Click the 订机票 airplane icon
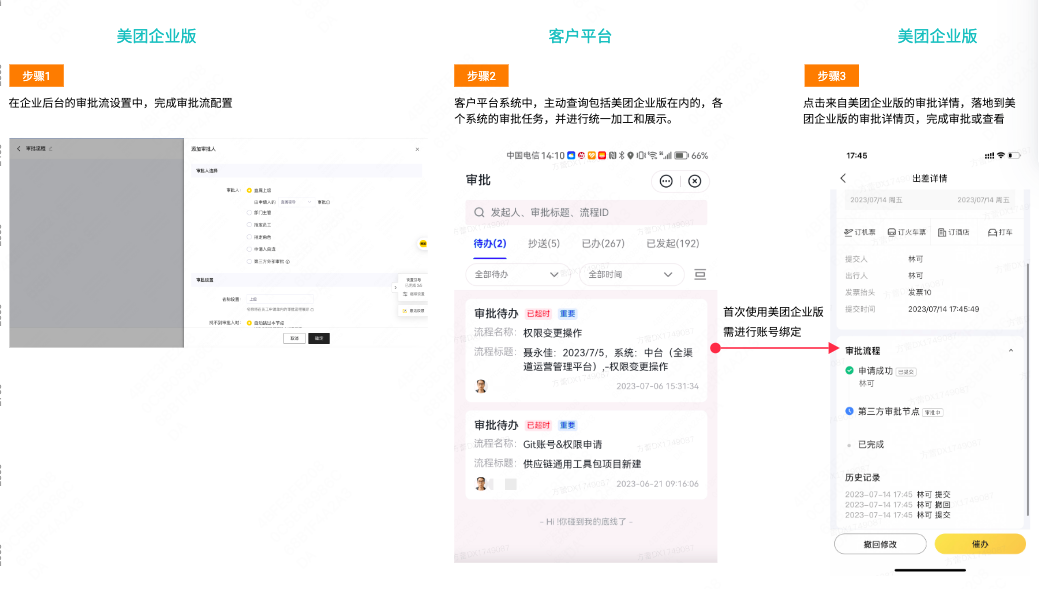 point(848,233)
